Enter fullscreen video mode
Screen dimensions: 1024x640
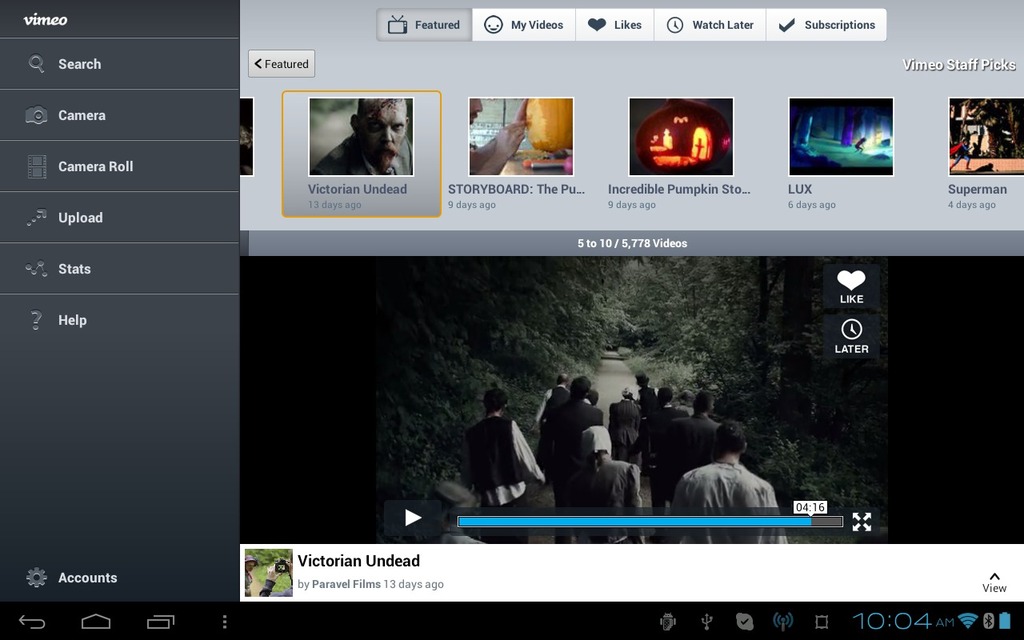pyautogui.click(x=861, y=521)
